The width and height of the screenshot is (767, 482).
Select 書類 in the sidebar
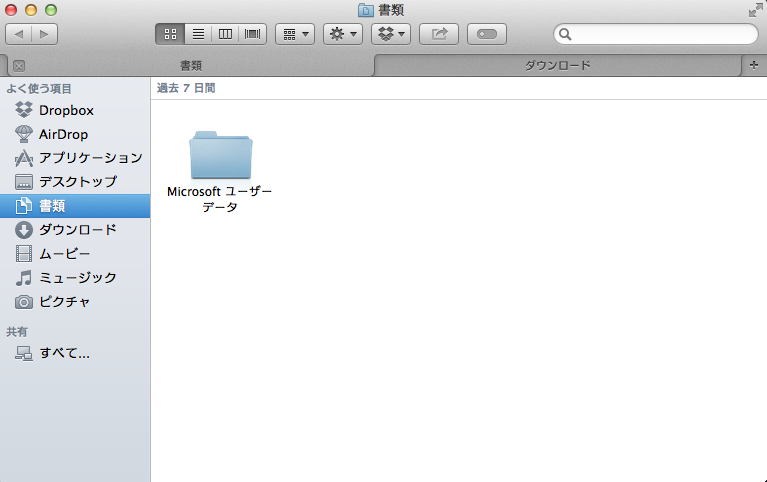pos(75,206)
